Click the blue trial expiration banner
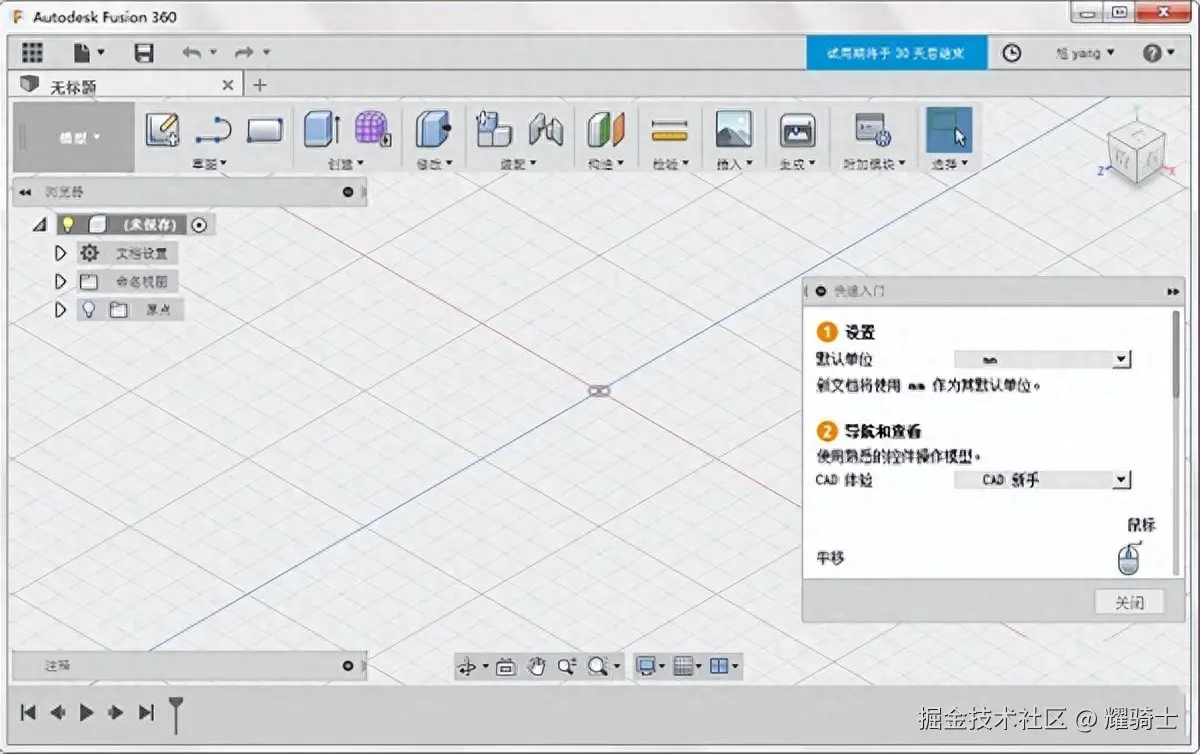Screen dimensions: 1200x754 click(x=896, y=53)
